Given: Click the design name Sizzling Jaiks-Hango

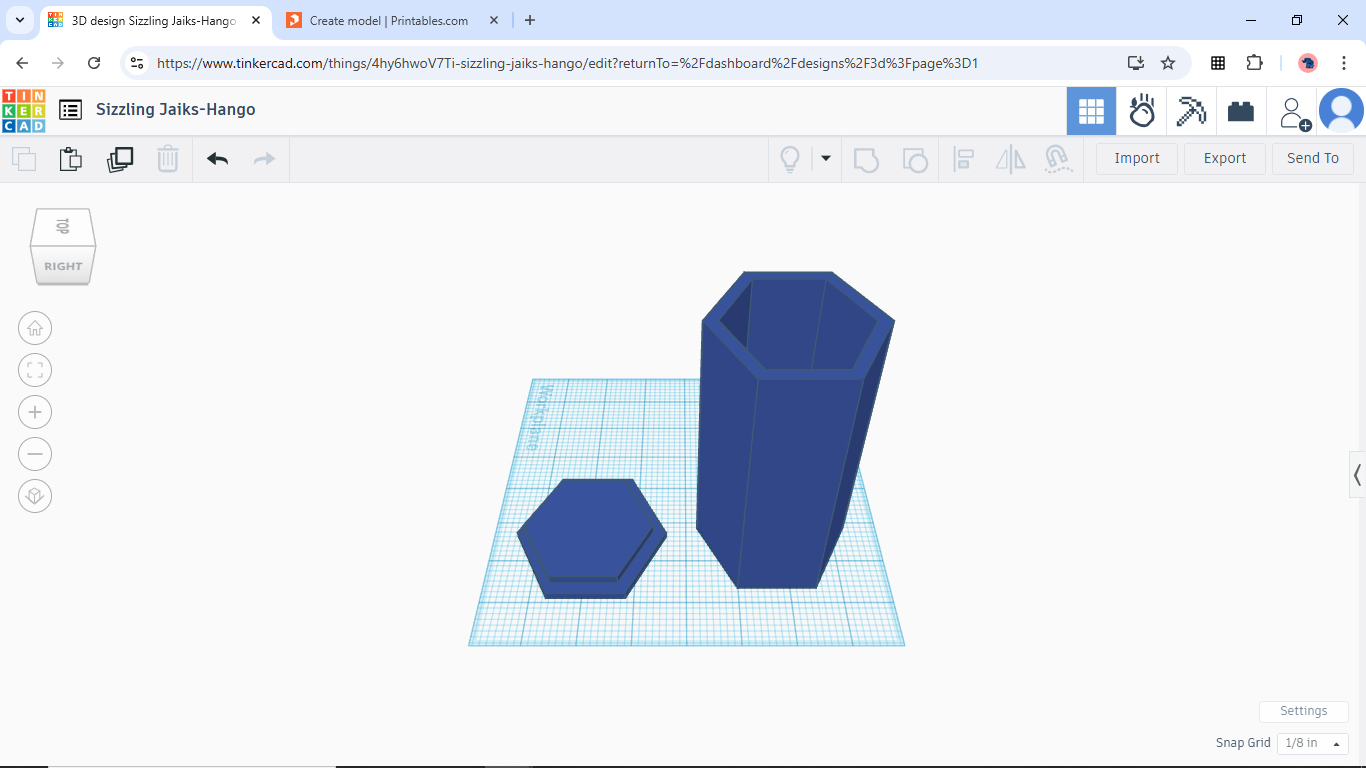Looking at the screenshot, I should (176, 110).
